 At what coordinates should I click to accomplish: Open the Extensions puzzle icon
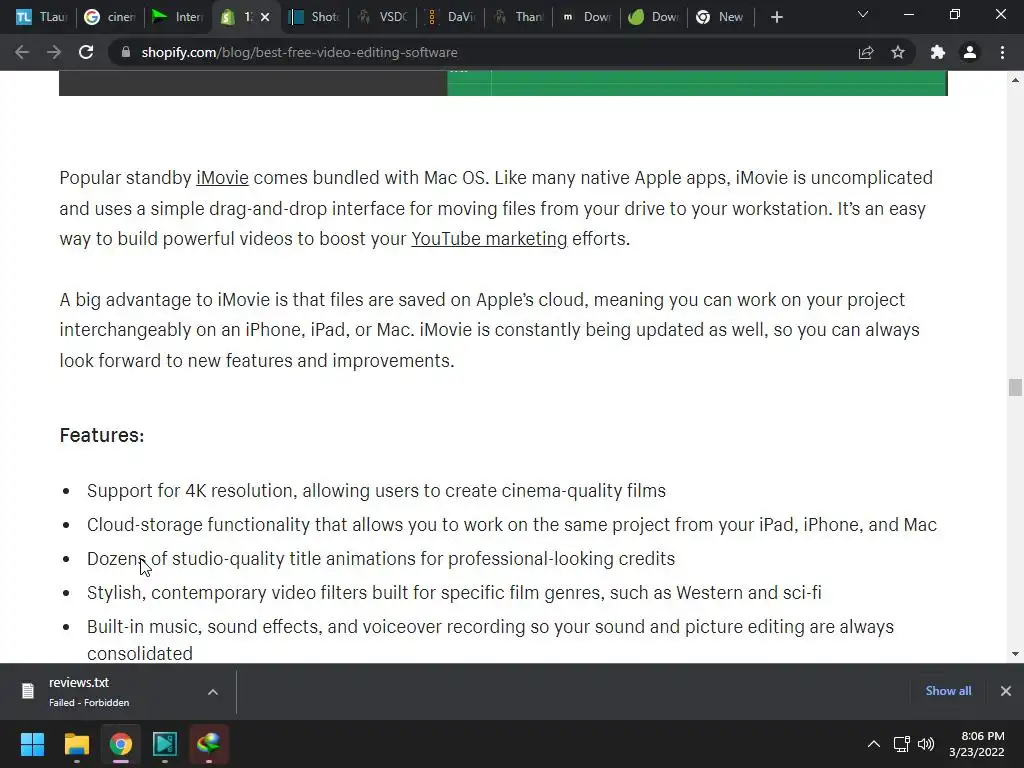click(938, 52)
